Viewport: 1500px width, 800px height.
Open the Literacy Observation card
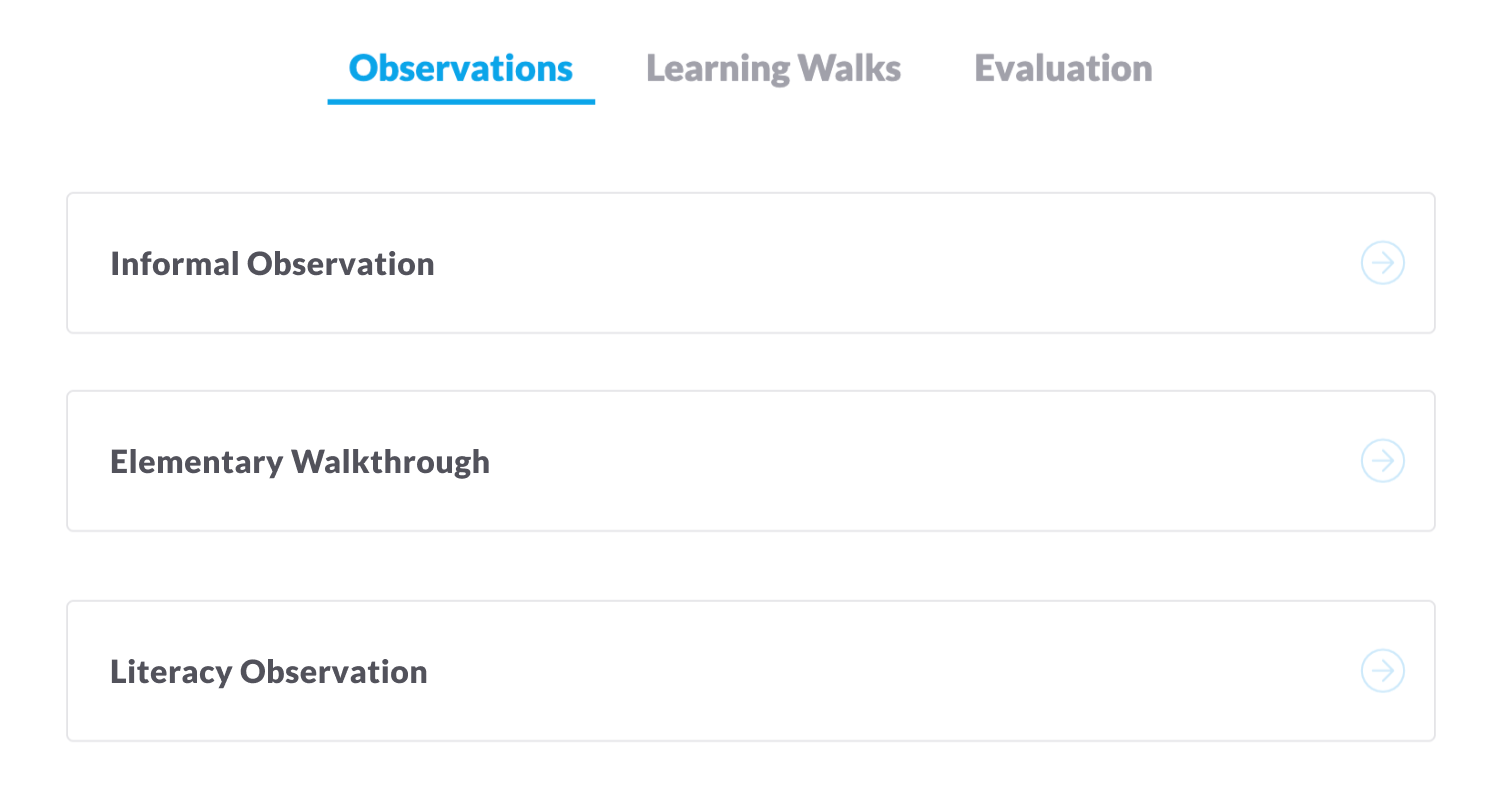[750, 671]
